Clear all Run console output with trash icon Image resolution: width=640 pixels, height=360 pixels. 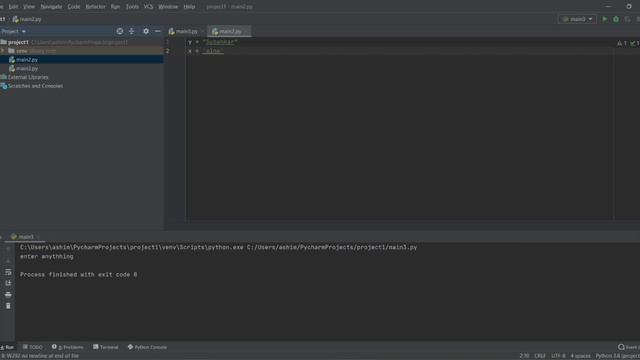(8, 306)
